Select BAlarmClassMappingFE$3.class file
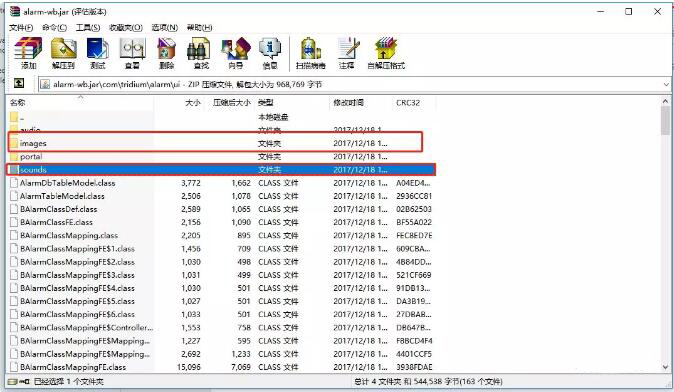674x392 pixels. point(221,275)
